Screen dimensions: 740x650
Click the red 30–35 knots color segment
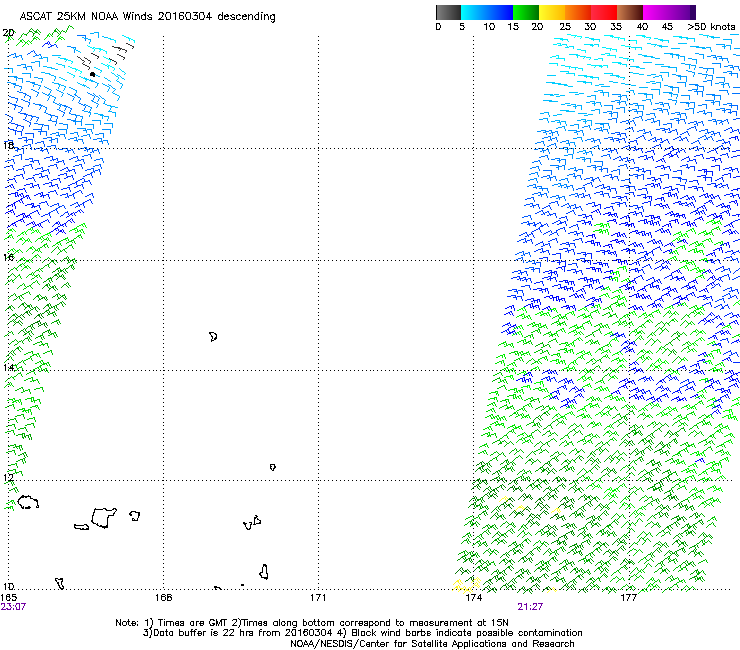(604, 12)
